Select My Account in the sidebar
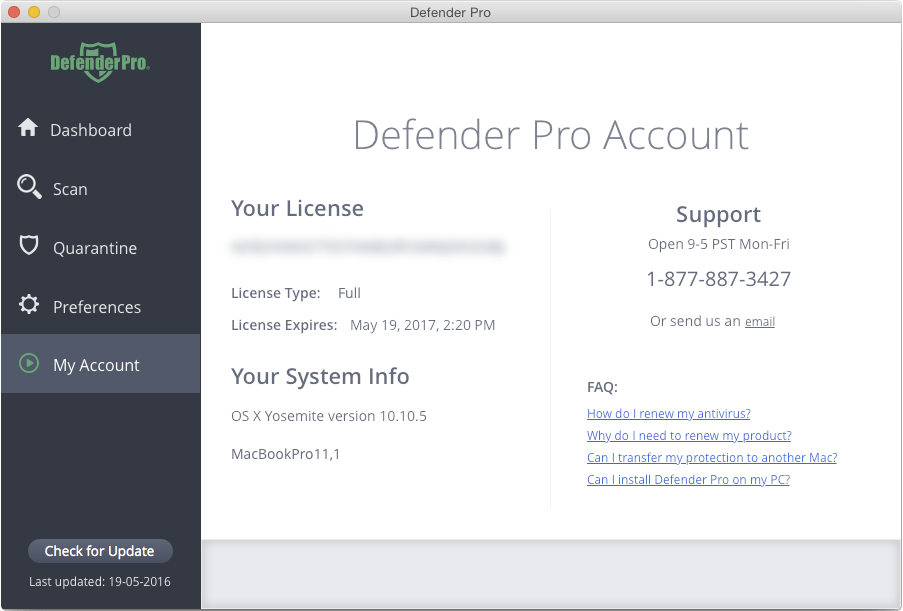Screen dimensions: 903x611 click(x=101, y=364)
